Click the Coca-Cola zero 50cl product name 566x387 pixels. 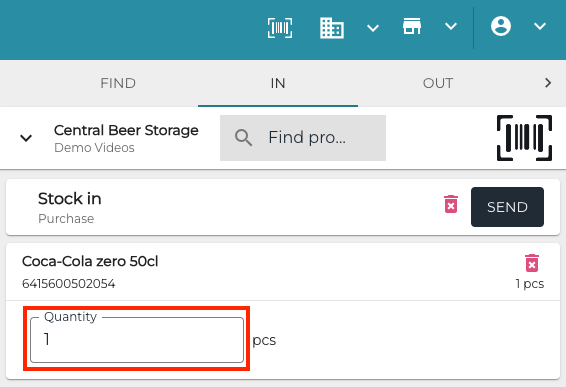[x=90, y=261]
